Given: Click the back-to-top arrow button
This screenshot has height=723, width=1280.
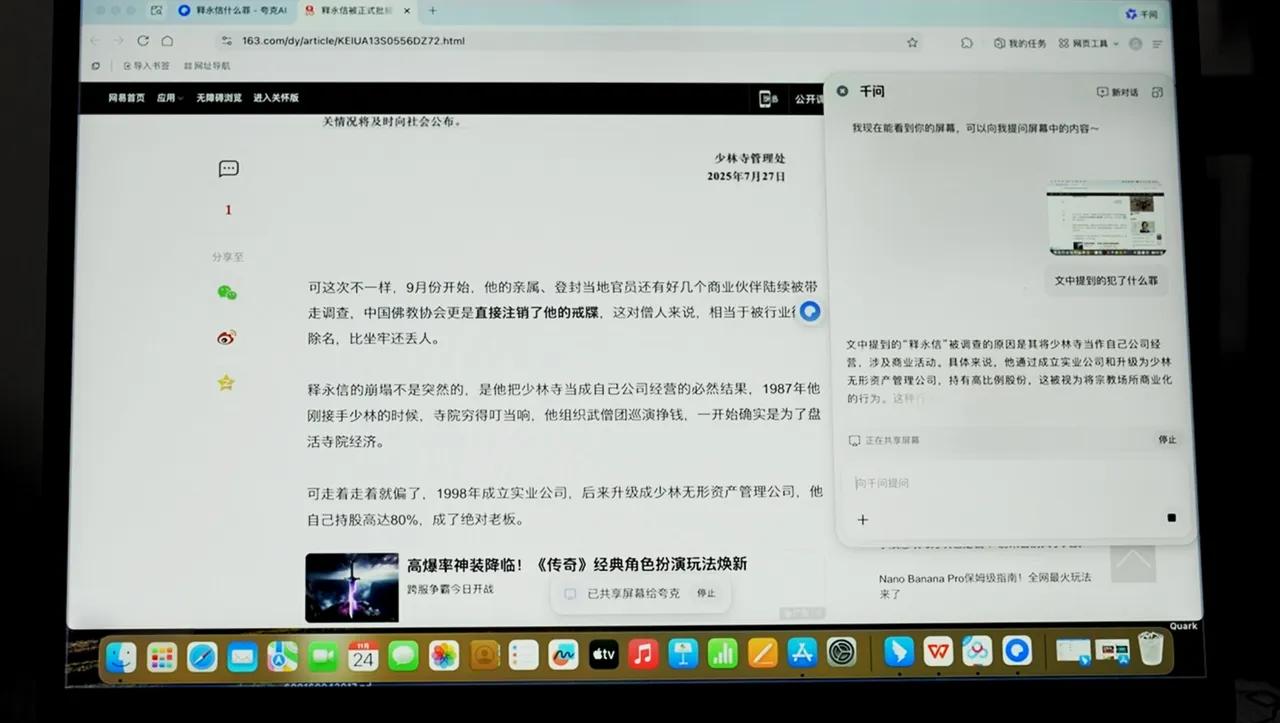Looking at the screenshot, I should 1133,562.
